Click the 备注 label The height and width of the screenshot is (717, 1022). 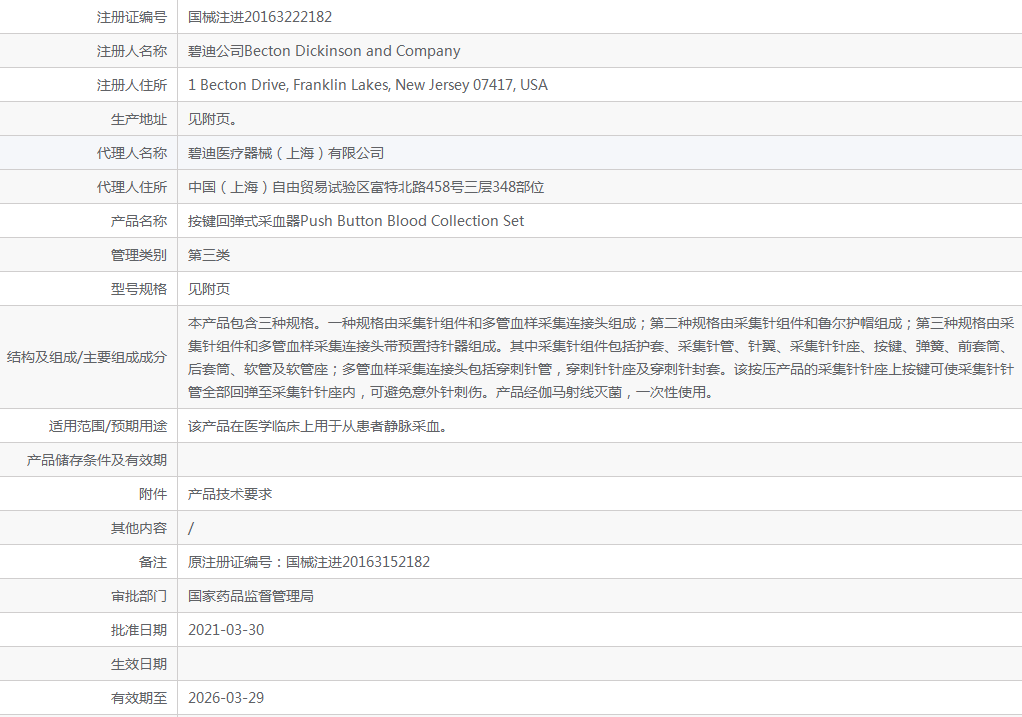[x=153, y=562]
